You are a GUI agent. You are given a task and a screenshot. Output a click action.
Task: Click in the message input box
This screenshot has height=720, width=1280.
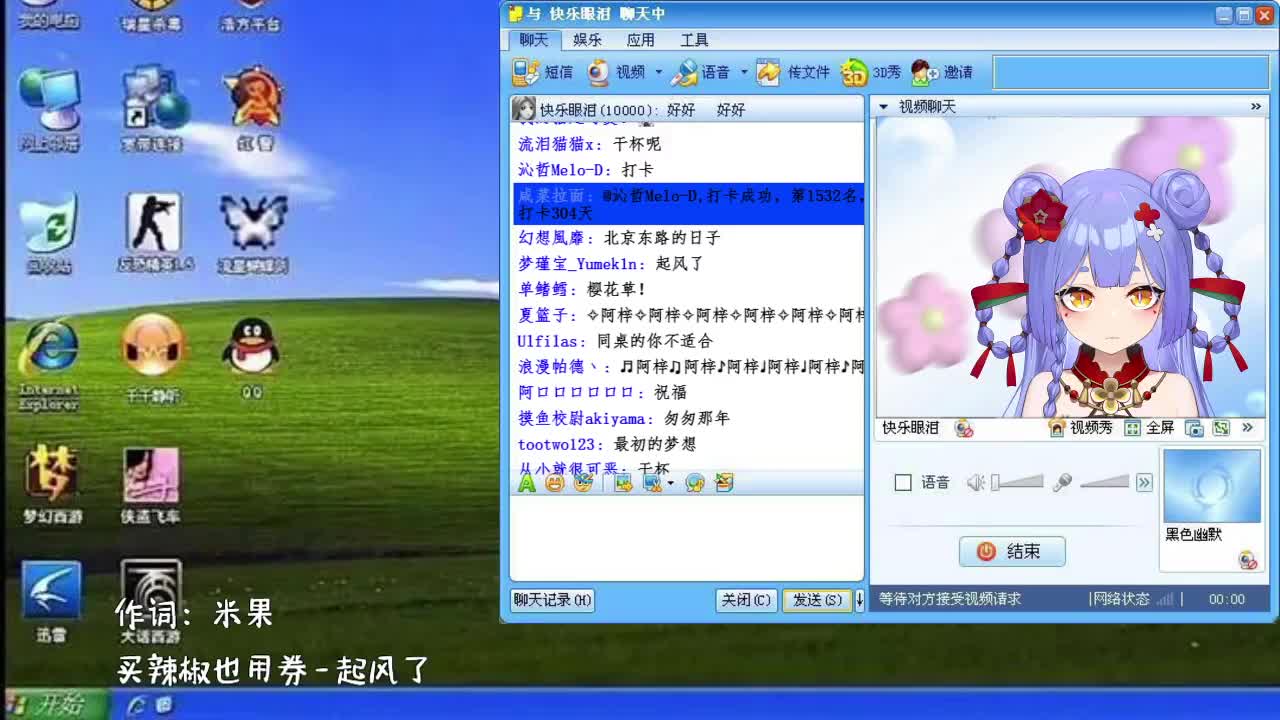coord(686,537)
